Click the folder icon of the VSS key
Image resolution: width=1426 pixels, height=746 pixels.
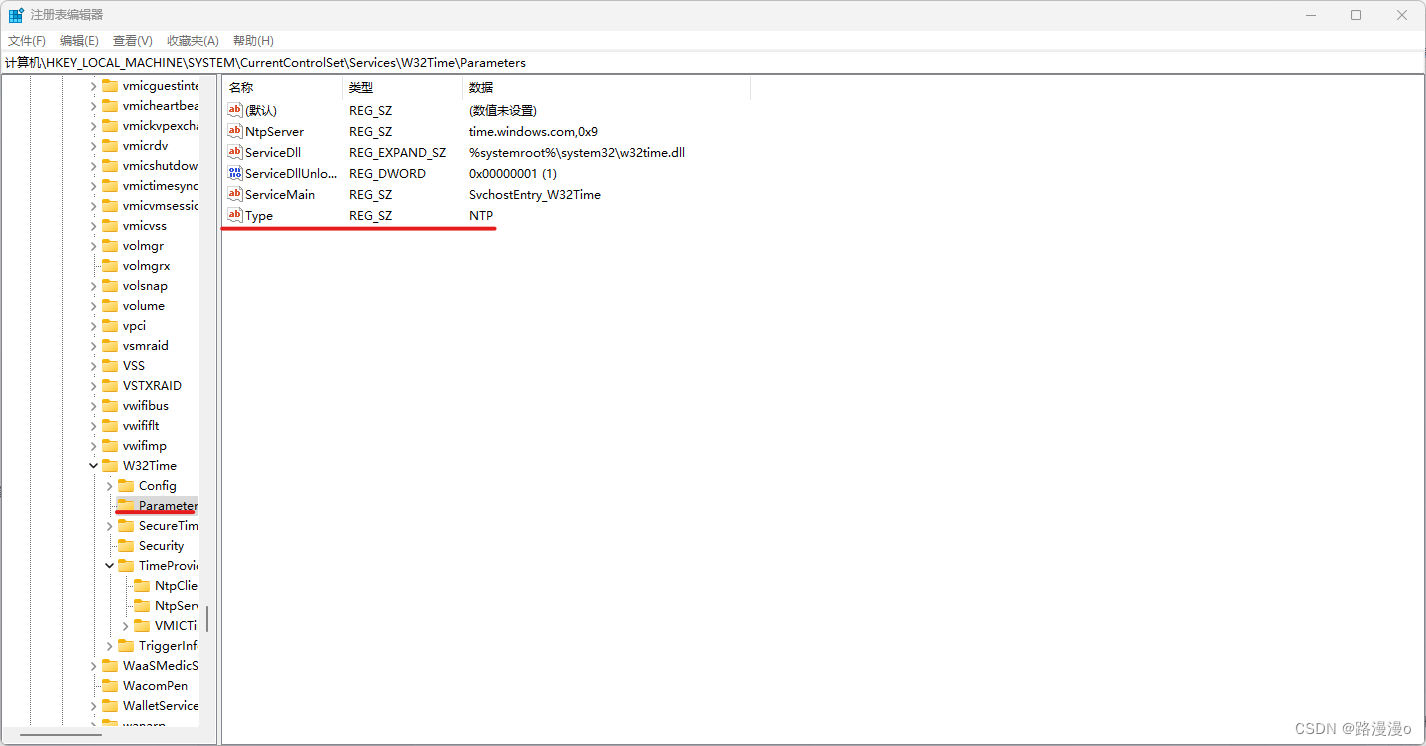[110, 365]
